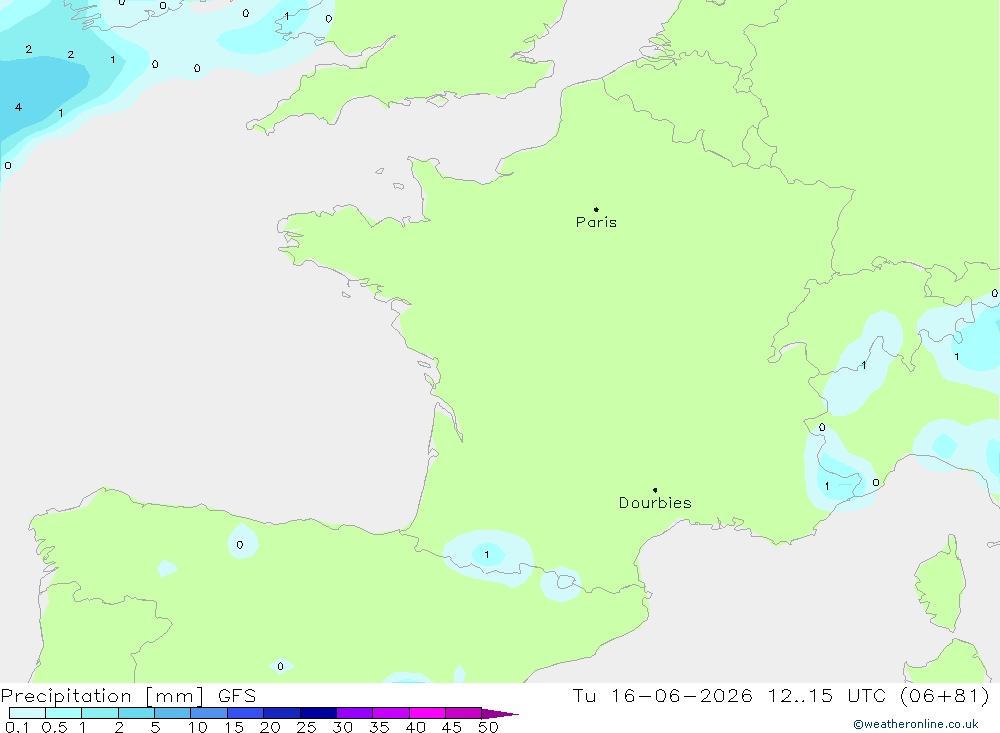Image resolution: width=1000 pixels, height=733 pixels.
Task: Click the 'Precipitation [mm]' title text
Action: click(102, 696)
